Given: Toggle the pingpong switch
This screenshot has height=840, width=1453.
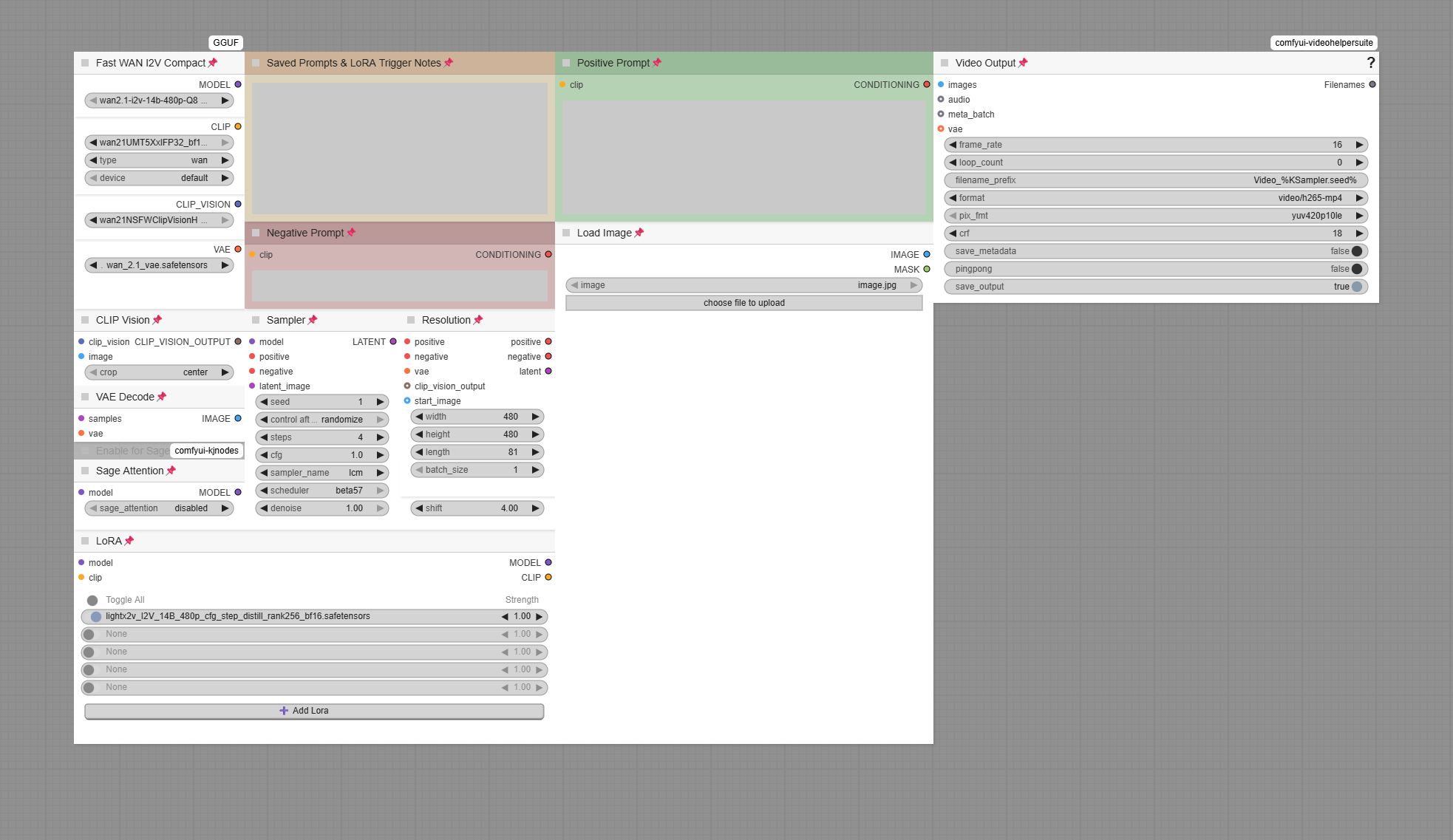Looking at the screenshot, I should coord(1356,269).
